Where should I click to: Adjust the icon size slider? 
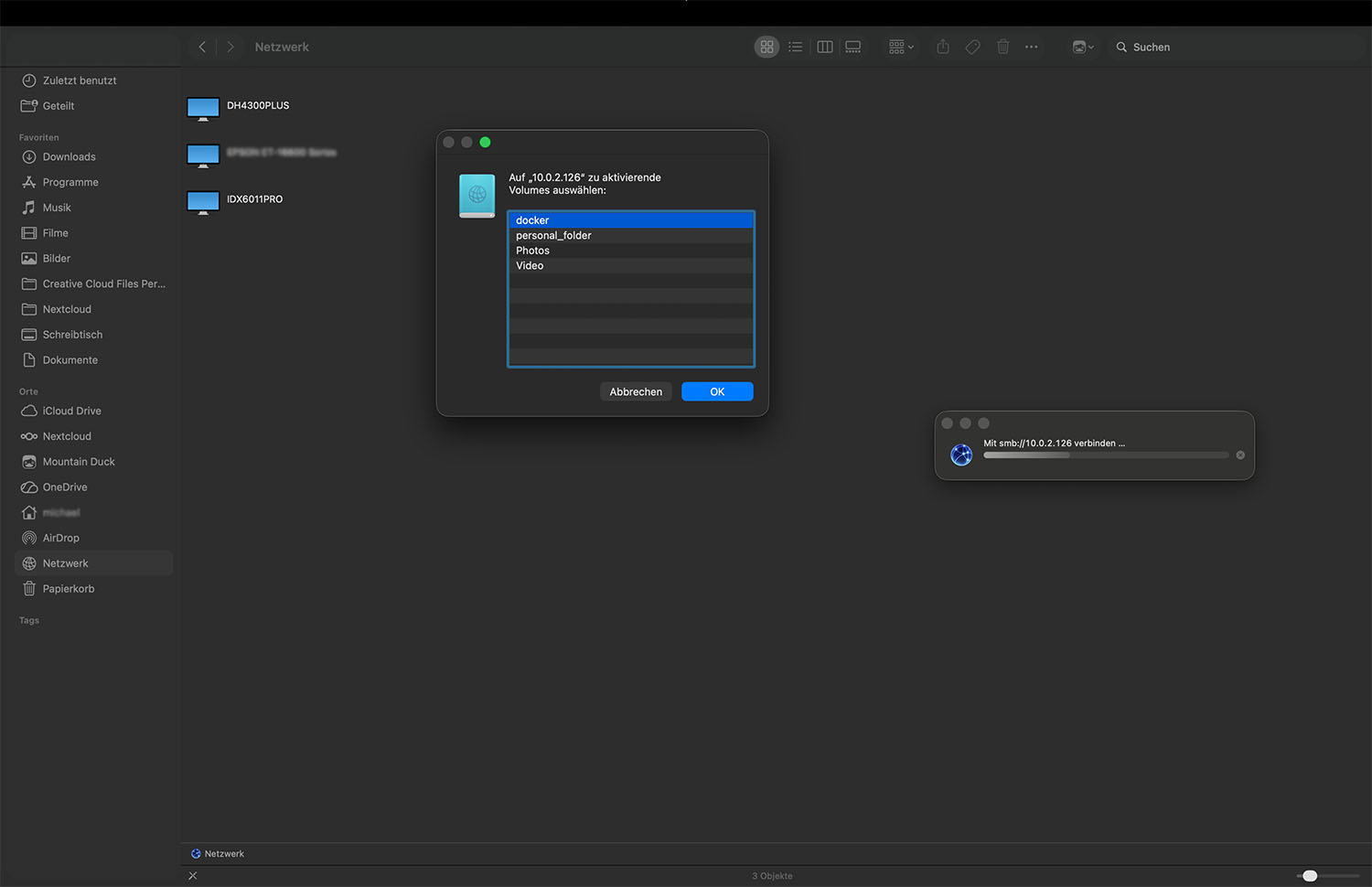[x=1310, y=876]
